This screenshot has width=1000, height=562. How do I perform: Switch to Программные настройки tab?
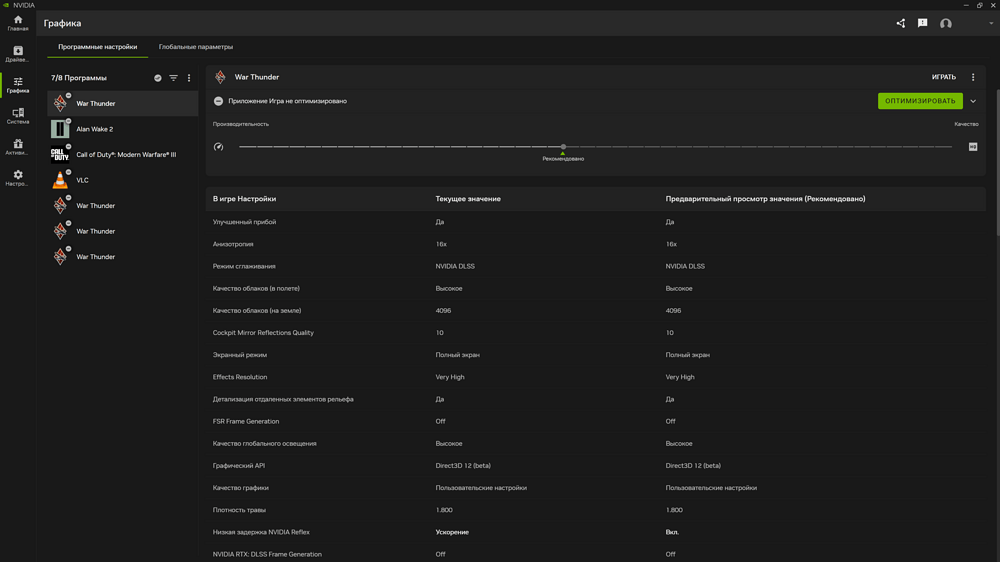(98, 47)
